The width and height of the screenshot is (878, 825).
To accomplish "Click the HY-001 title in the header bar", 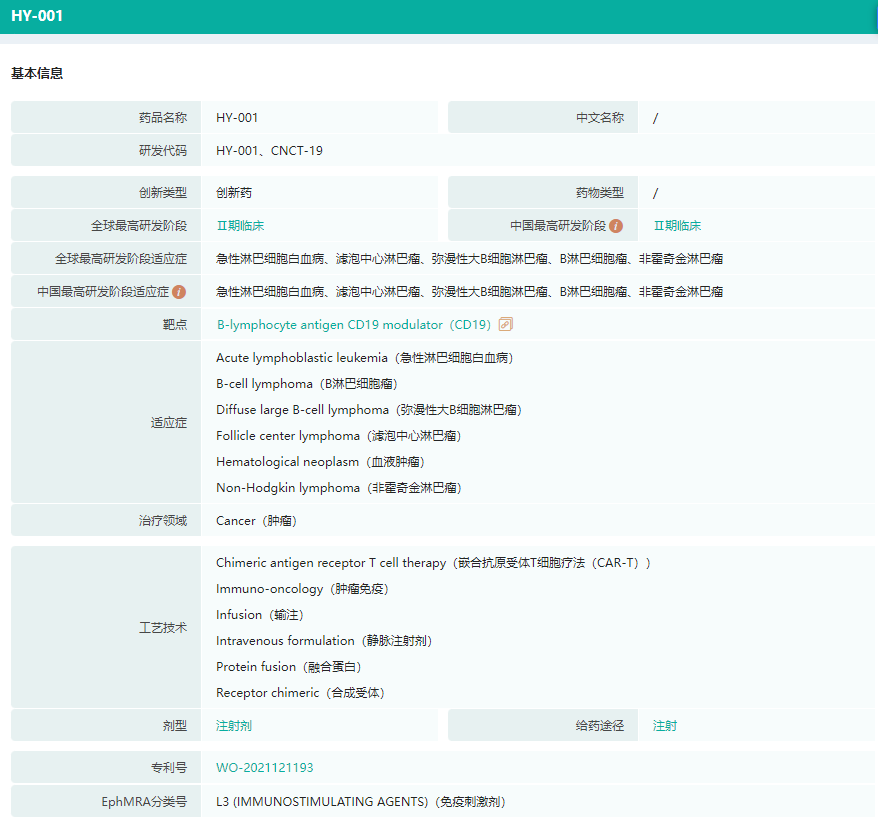I will tap(37, 16).
